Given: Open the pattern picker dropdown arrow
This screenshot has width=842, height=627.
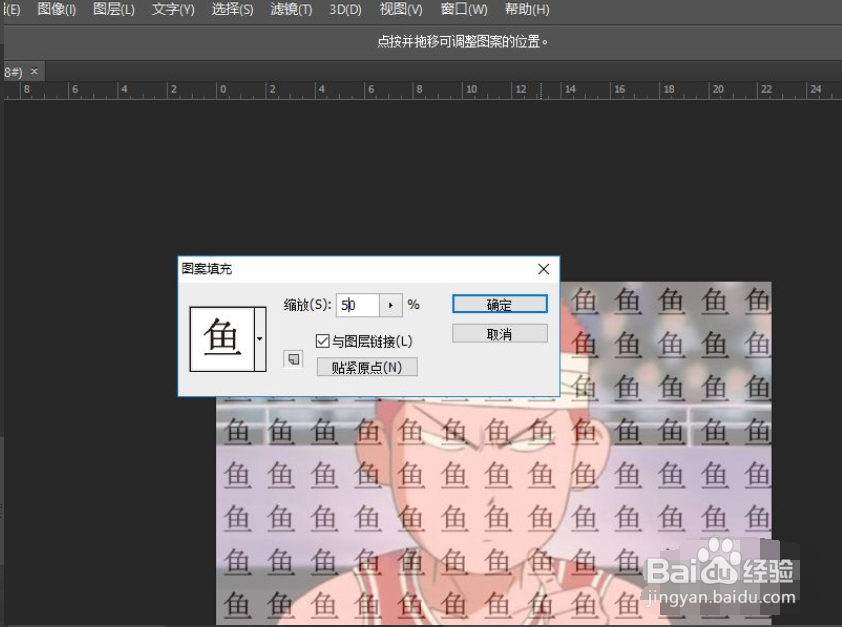Looking at the screenshot, I should click(260, 339).
